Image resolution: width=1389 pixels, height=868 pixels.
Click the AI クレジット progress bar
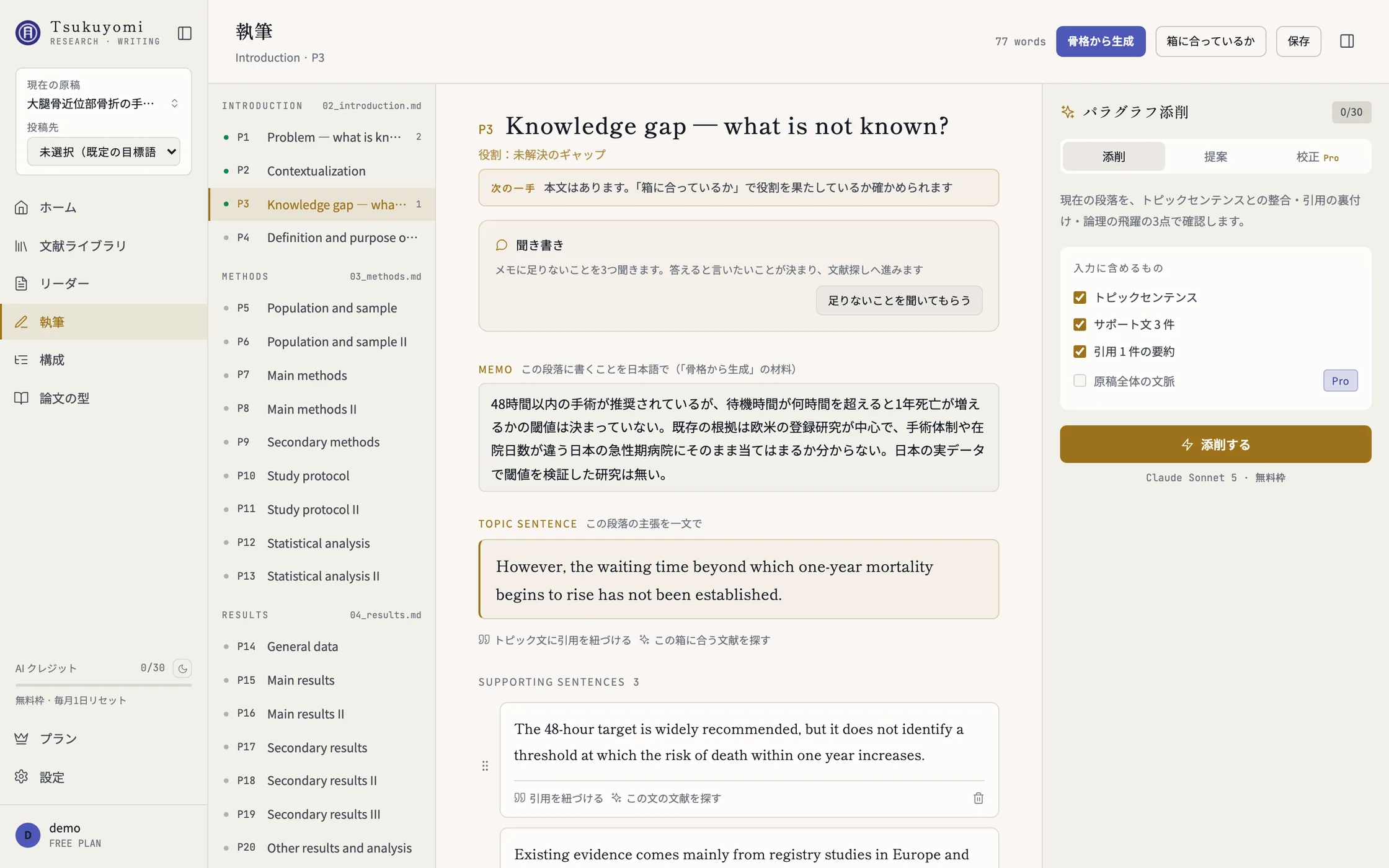point(104,685)
